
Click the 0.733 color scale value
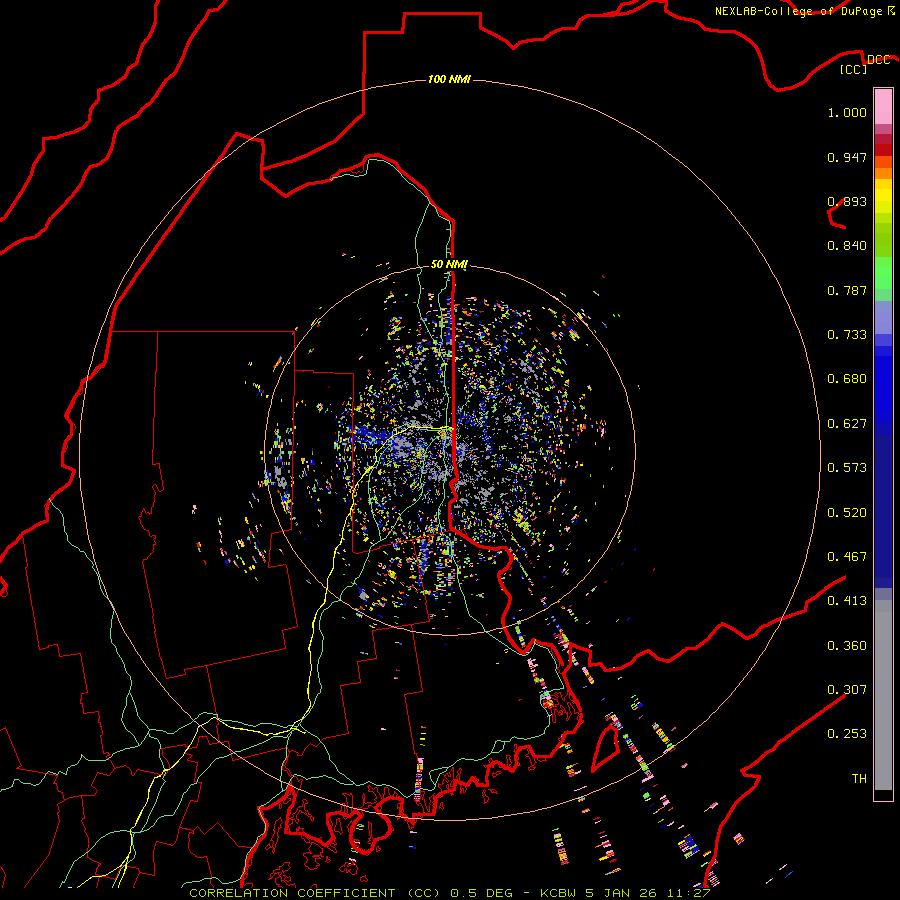point(847,335)
